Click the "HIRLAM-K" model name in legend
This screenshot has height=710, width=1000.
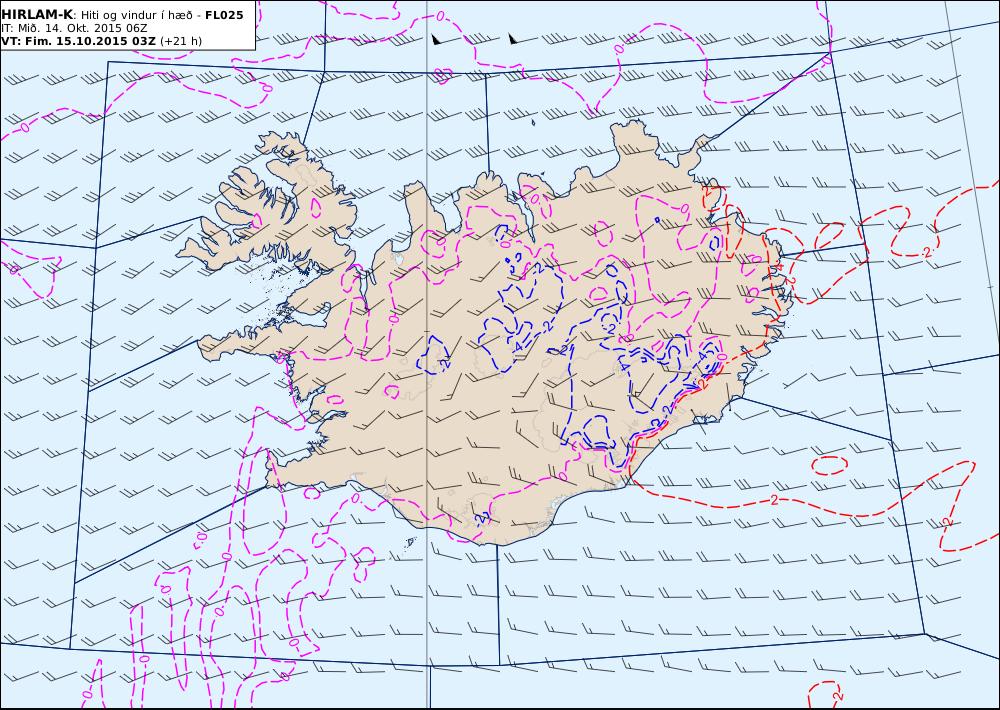point(37,15)
